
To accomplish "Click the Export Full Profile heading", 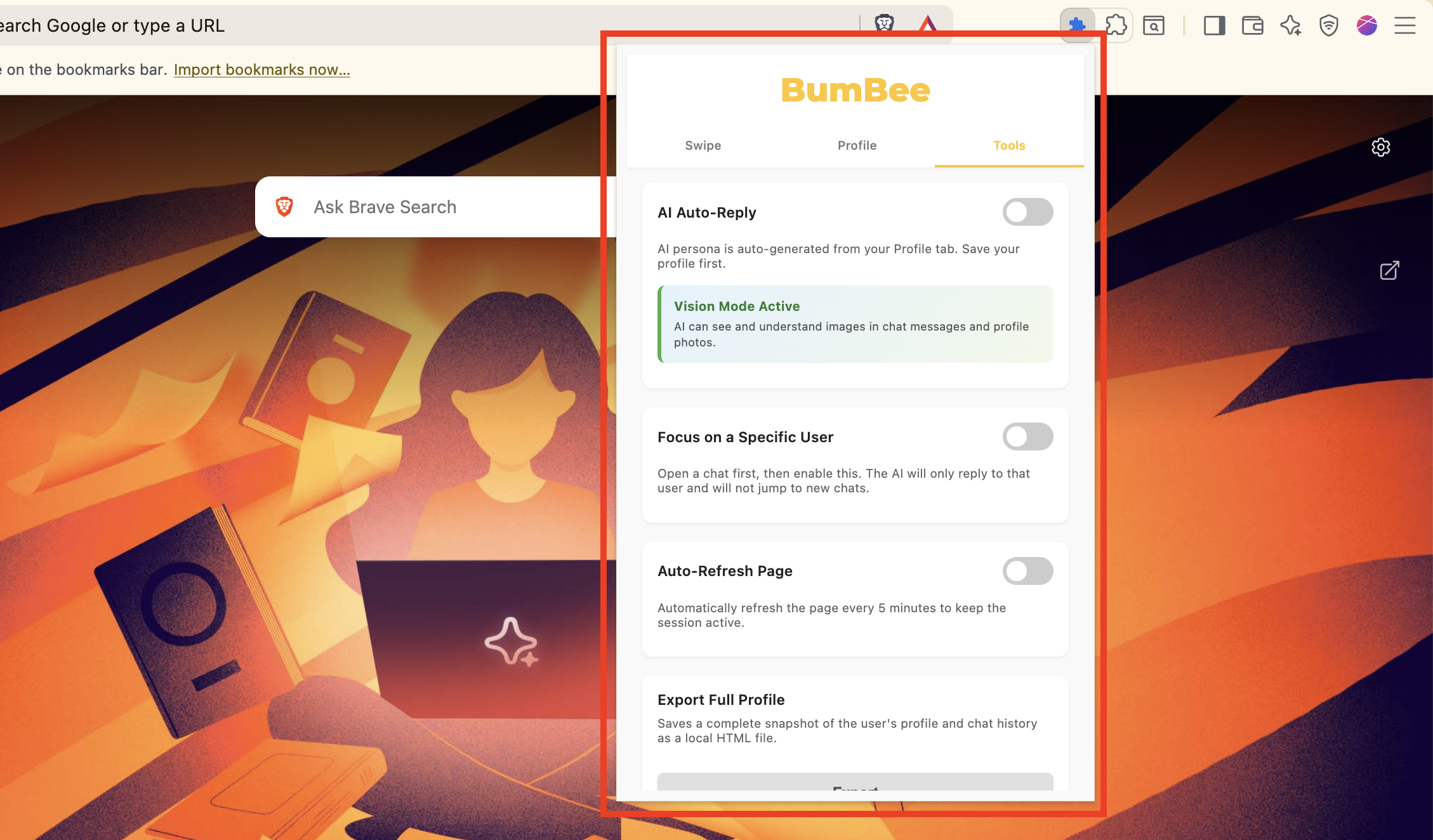I will pos(721,700).
